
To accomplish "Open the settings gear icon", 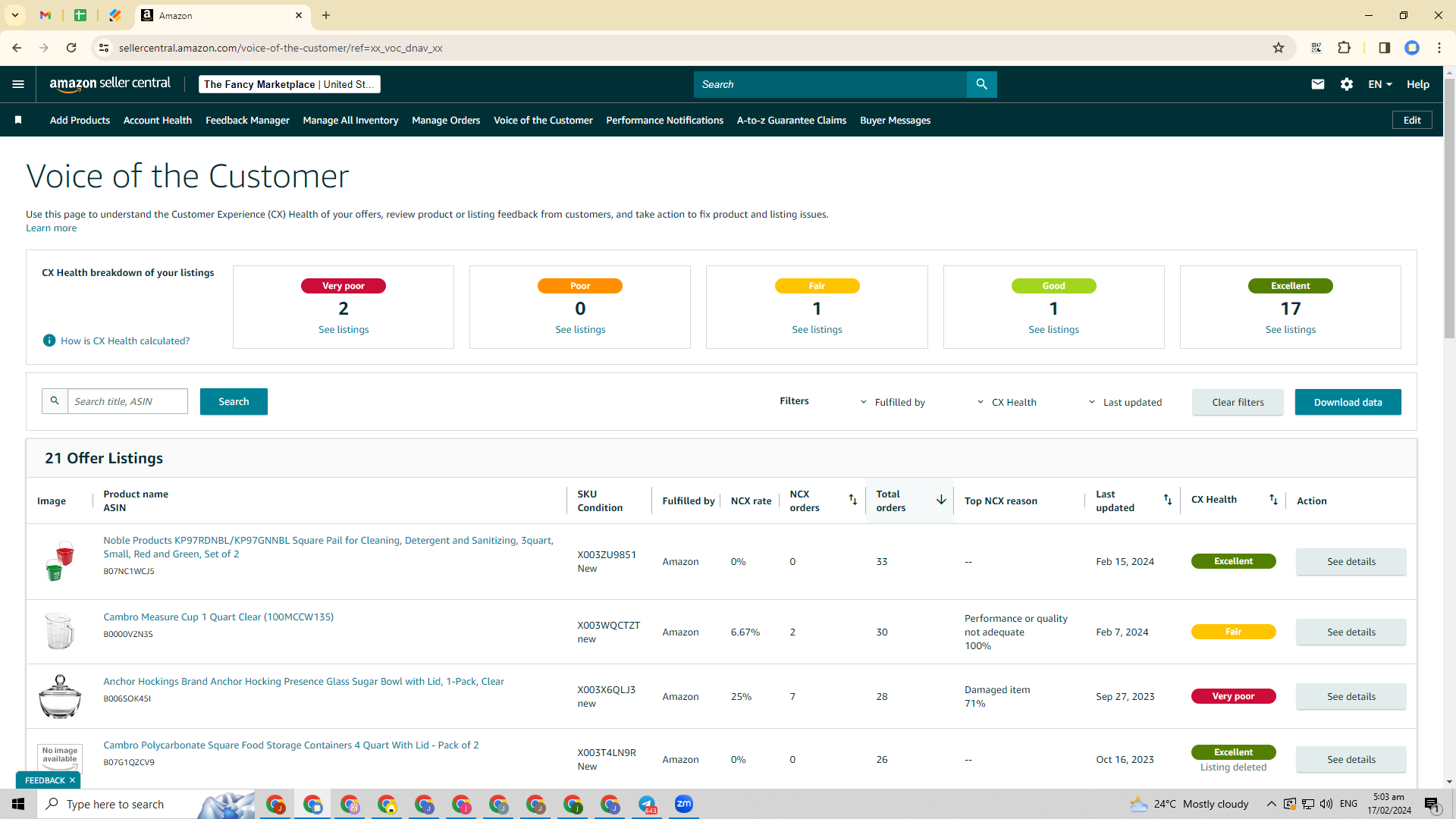I will [x=1347, y=84].
